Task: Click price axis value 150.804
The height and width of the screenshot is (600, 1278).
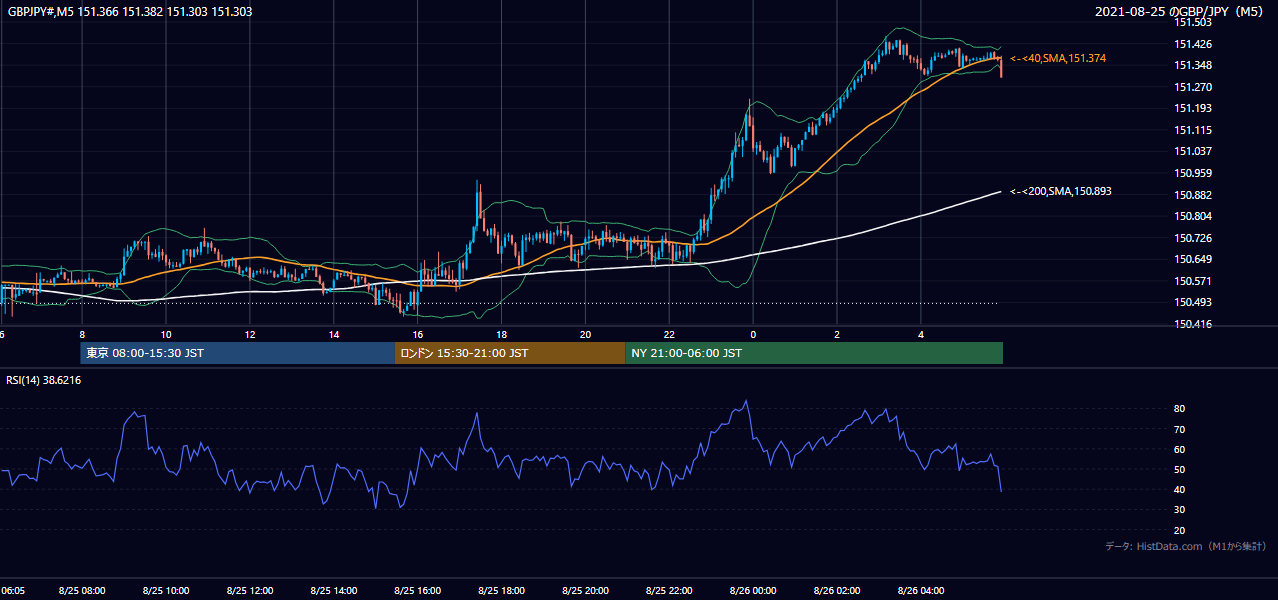Action: click(1193, 216)
